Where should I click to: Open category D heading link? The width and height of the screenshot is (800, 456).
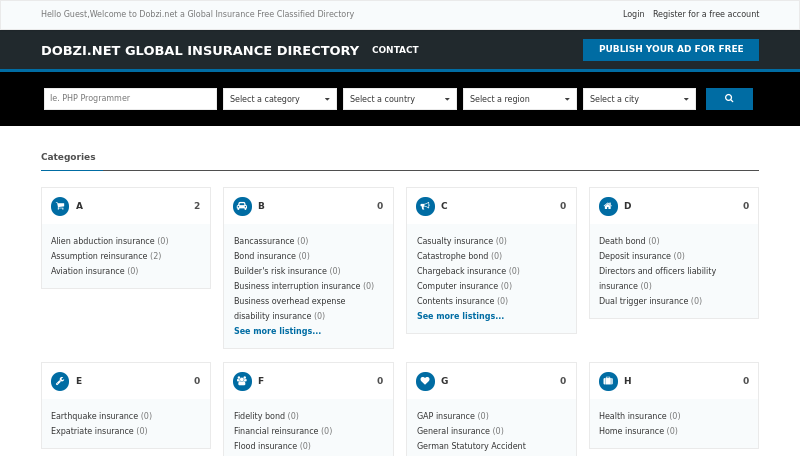tap(628, 206)
